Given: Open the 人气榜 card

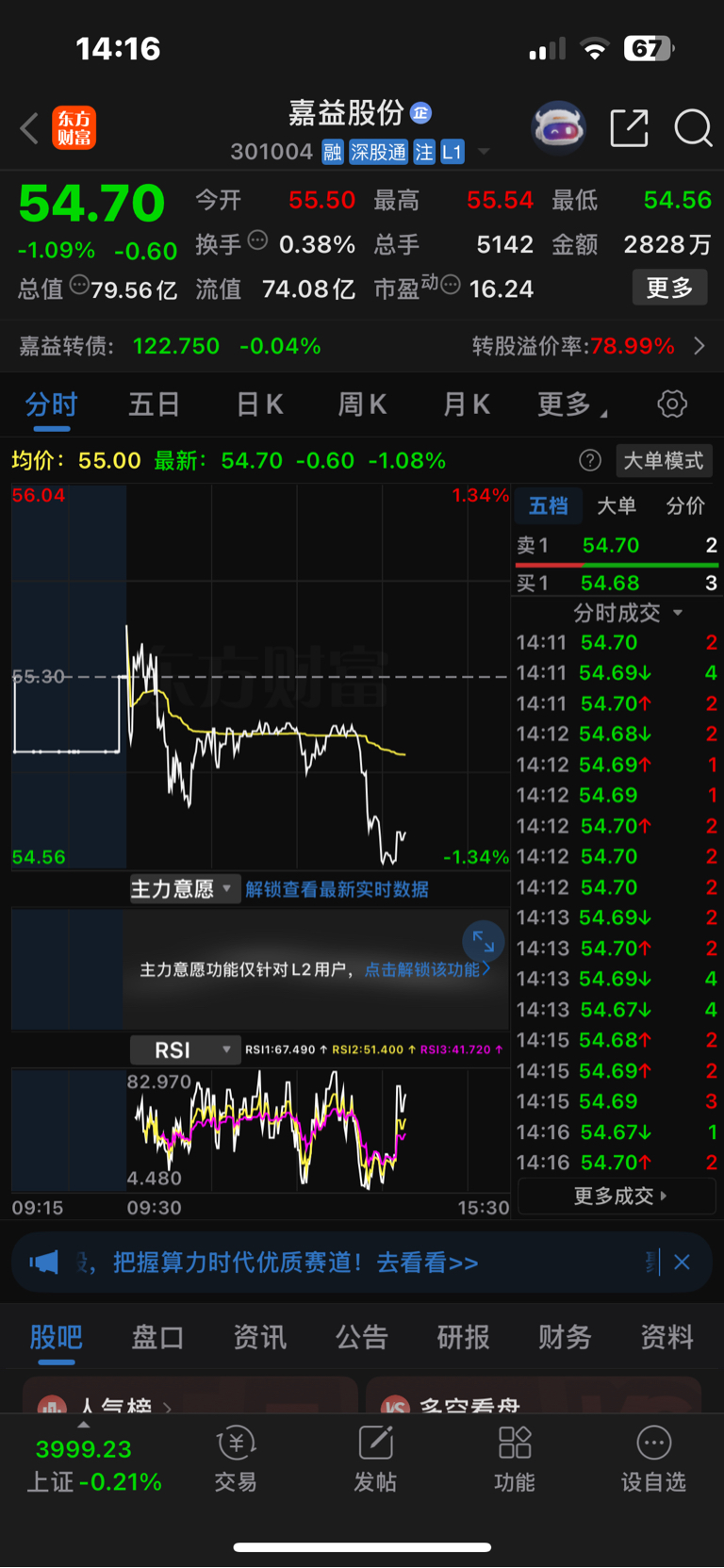Looking at the screenshot, I should tap(189, 1395).
